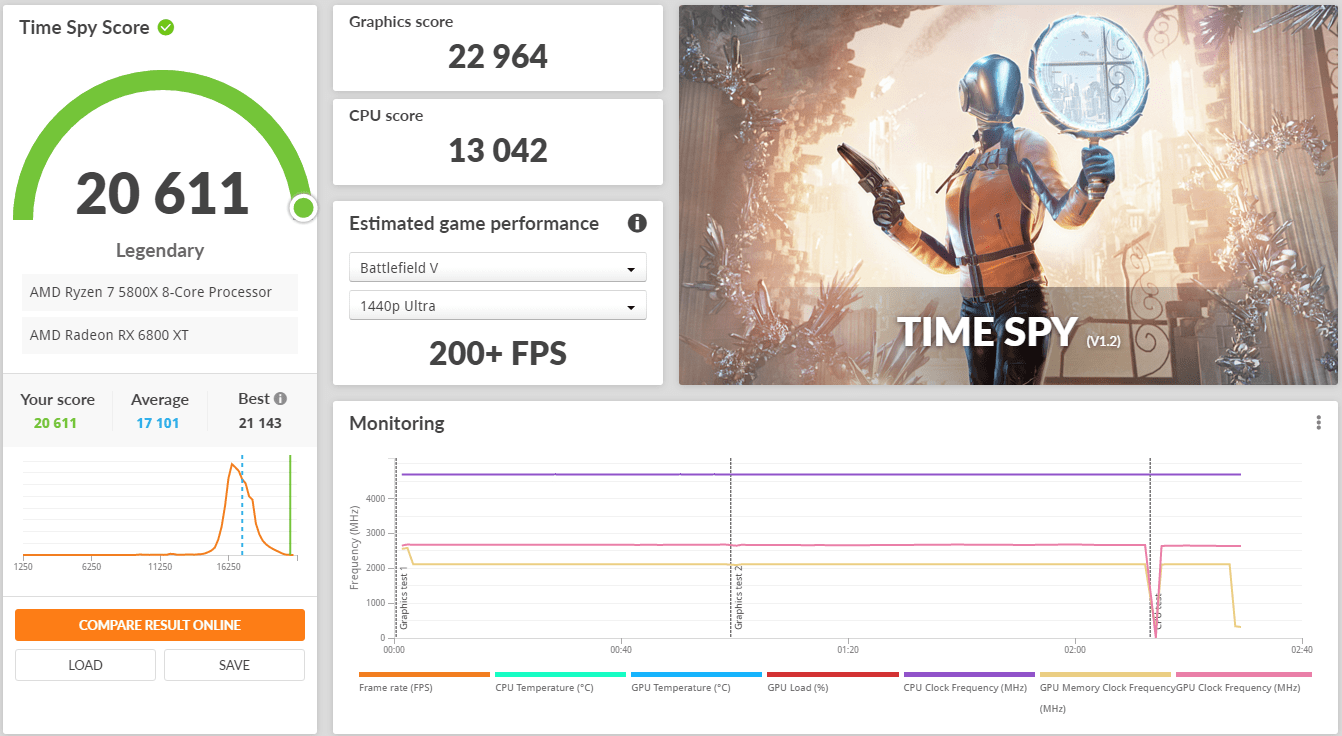Click the Graphics test 1 timeline marker
The height and width of the screenshot is (736, 1342).
(x=404, y=597)
